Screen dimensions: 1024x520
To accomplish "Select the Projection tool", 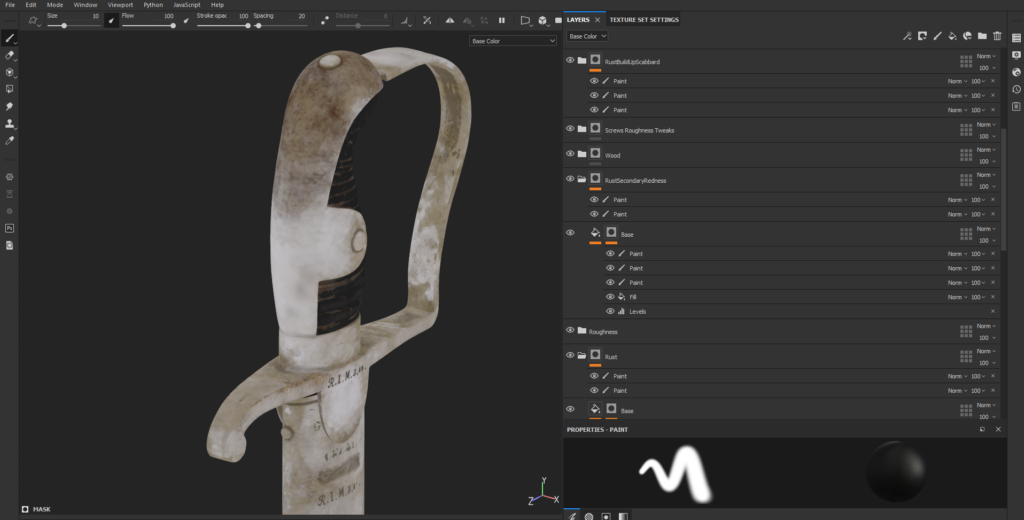I will 9,73.
